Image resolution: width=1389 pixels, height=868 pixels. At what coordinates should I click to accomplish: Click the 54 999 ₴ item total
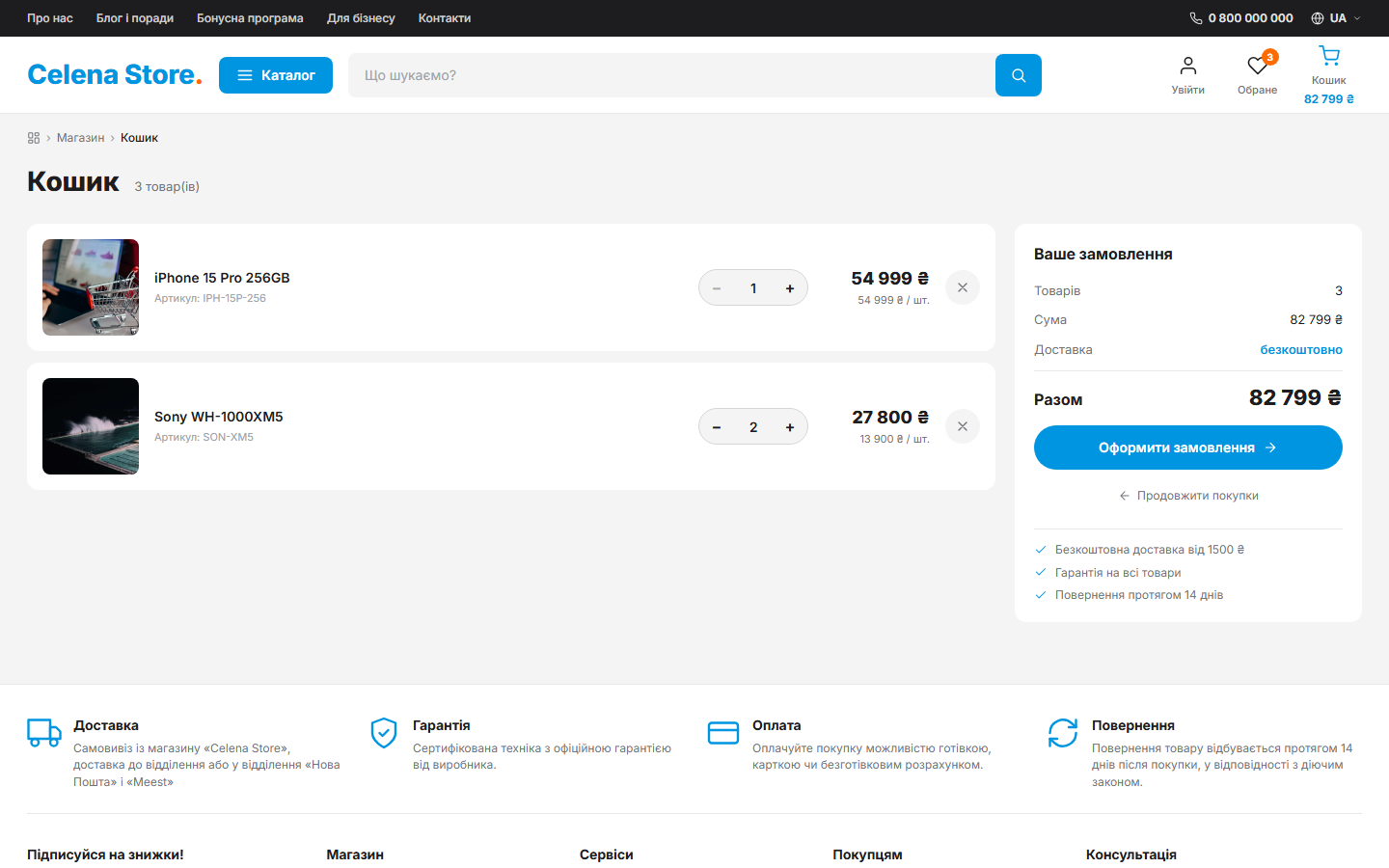coord(890,279)
